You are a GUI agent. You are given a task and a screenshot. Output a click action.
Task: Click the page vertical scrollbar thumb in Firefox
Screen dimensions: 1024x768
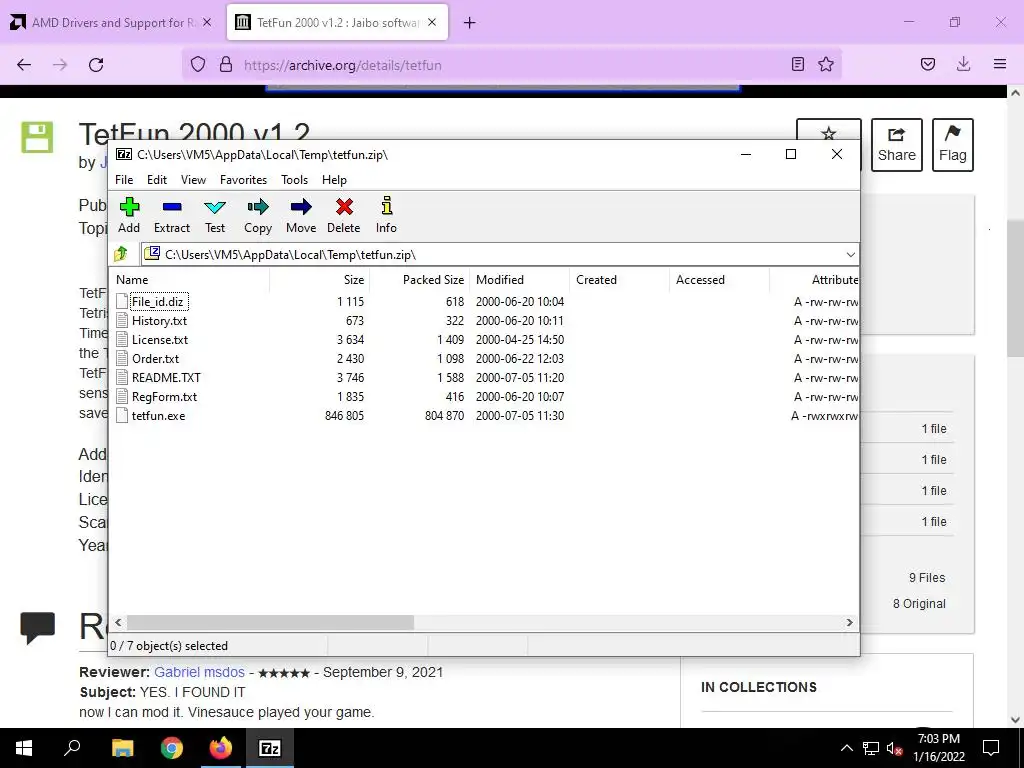pyautogui.click(x=1015, y=287)
